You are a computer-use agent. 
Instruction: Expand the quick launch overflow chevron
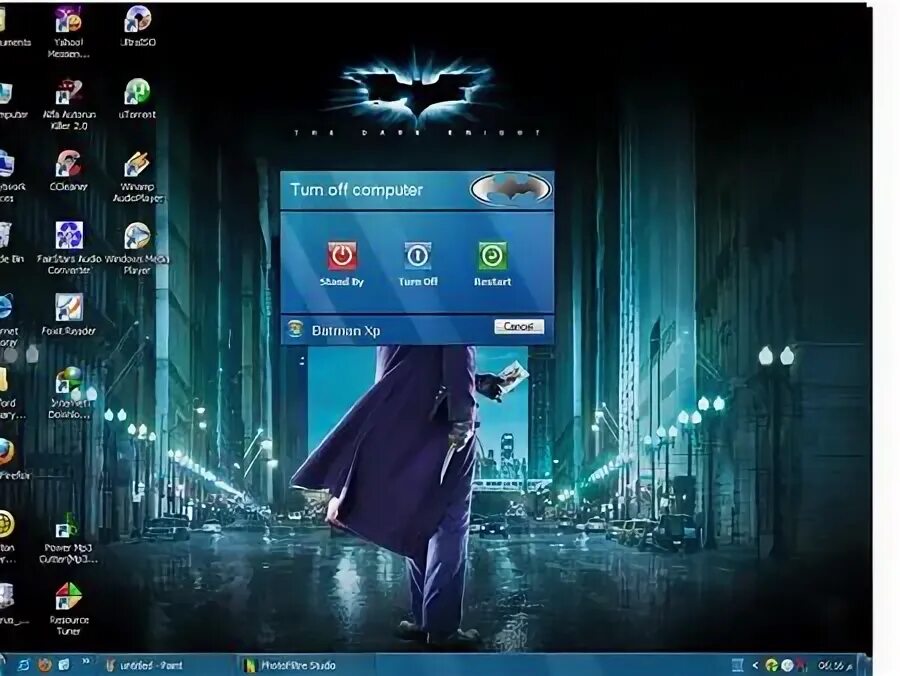point(86,661)
